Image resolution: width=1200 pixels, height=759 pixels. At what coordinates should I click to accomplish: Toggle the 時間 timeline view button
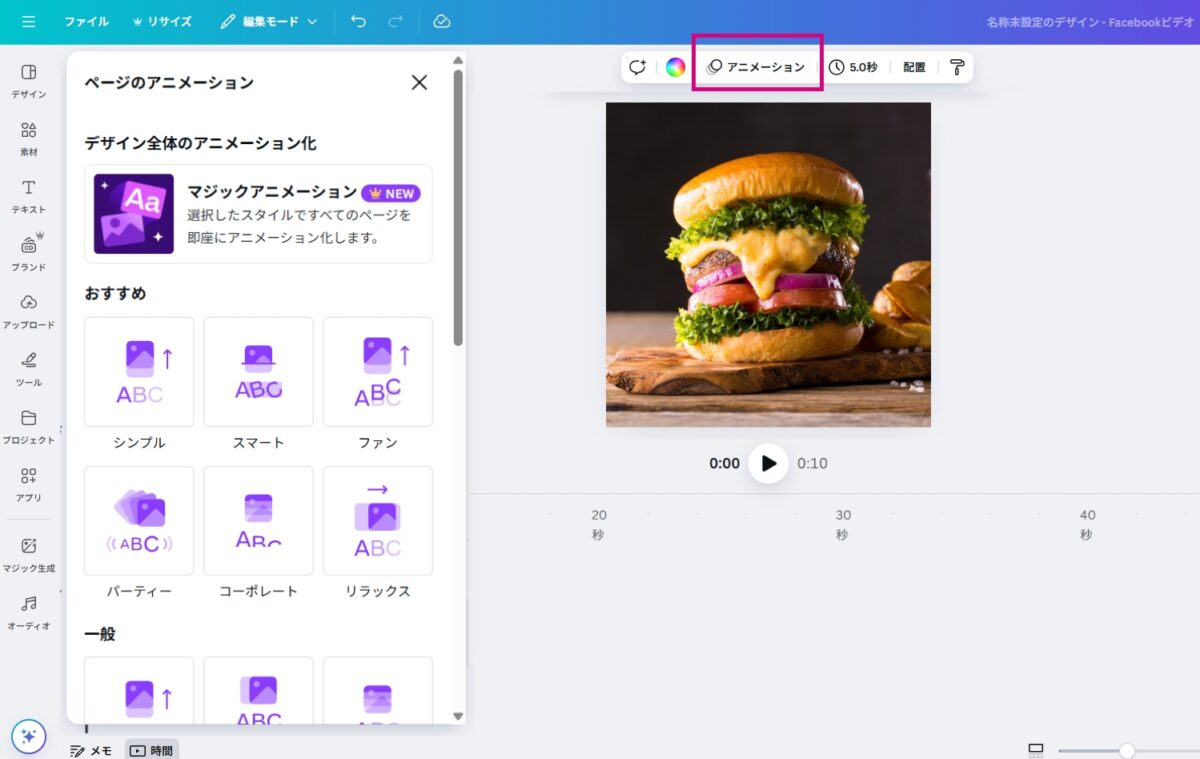(152, 750)
